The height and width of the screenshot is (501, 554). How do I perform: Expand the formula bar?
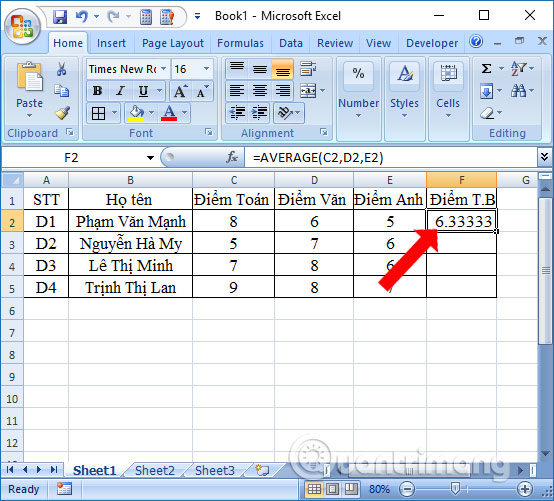pyautogui.click(x=544, y=157)
